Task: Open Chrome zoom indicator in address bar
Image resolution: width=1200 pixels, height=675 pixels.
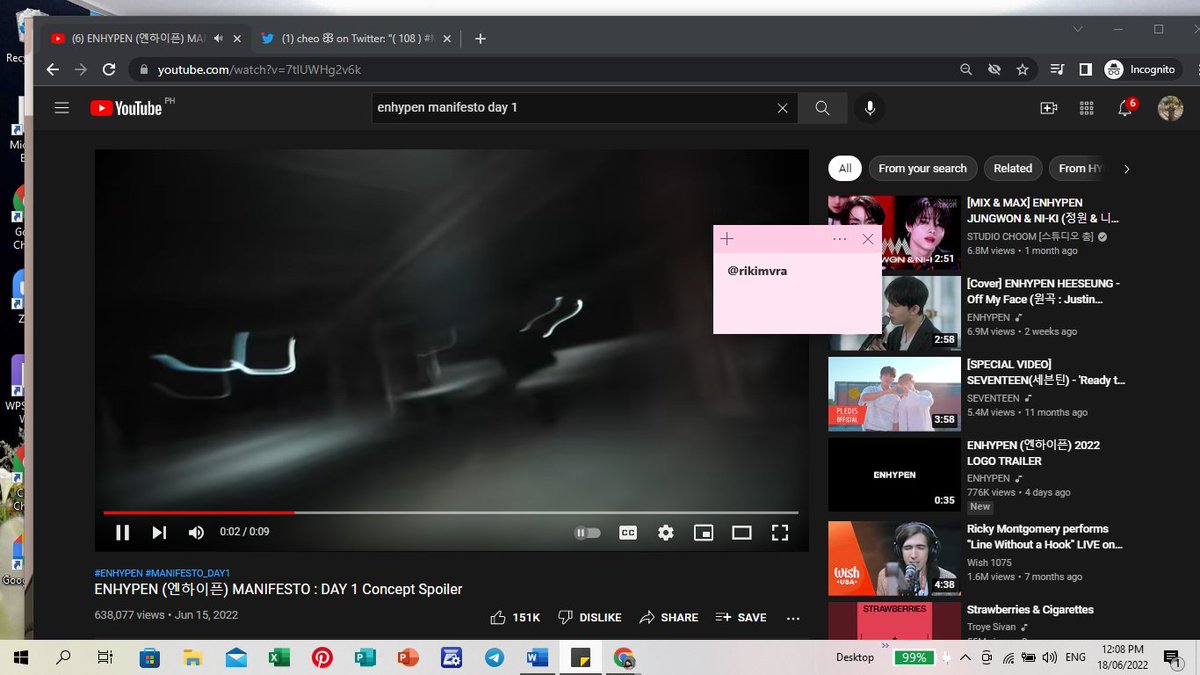Action: [x=965, y=70]
